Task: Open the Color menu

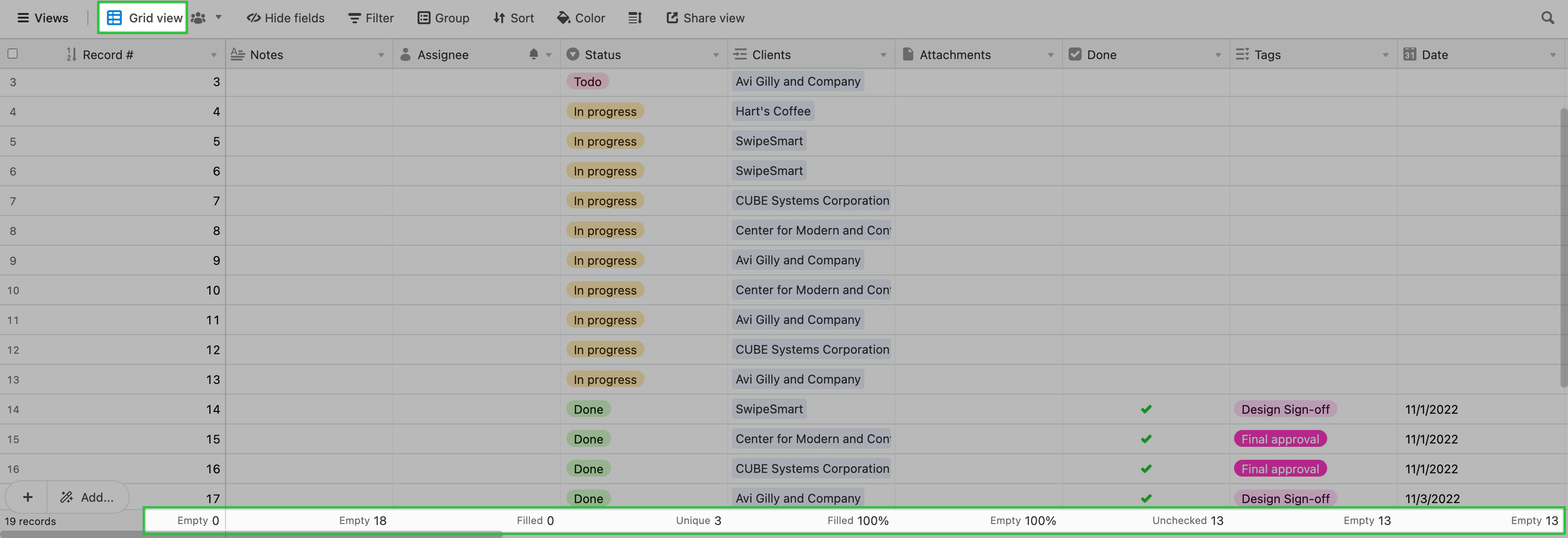Action: point(581,18)
